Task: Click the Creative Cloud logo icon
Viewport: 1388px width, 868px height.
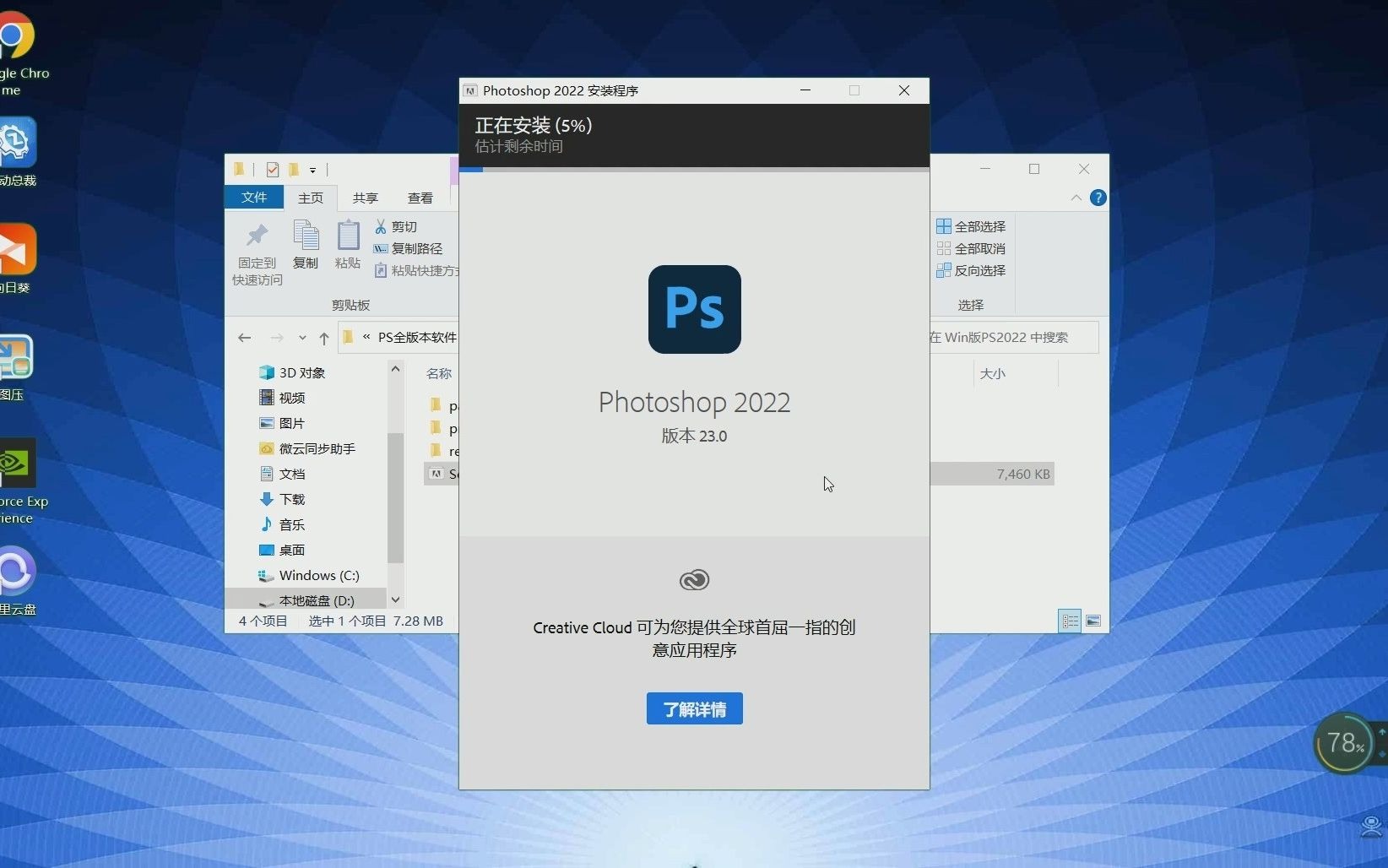Action: coord(694,580)
